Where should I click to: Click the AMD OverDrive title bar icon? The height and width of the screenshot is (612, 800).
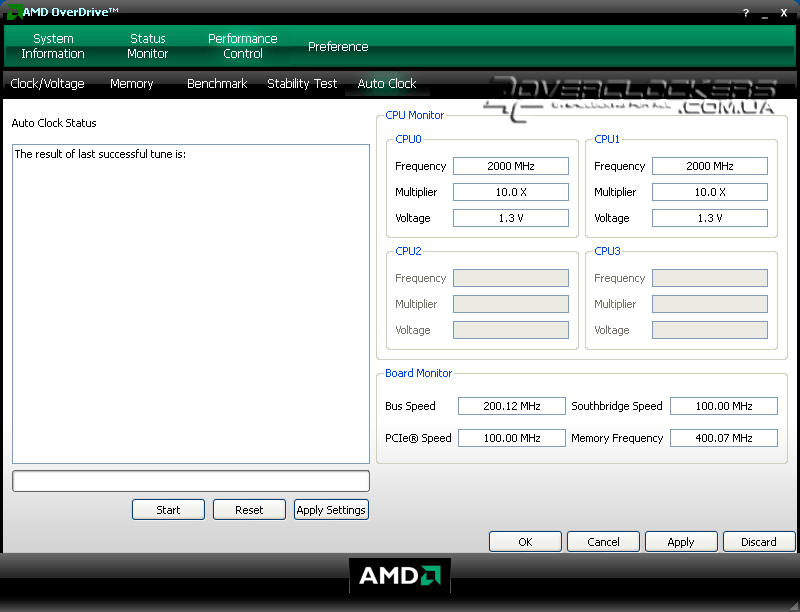click(x=14, y=12)
